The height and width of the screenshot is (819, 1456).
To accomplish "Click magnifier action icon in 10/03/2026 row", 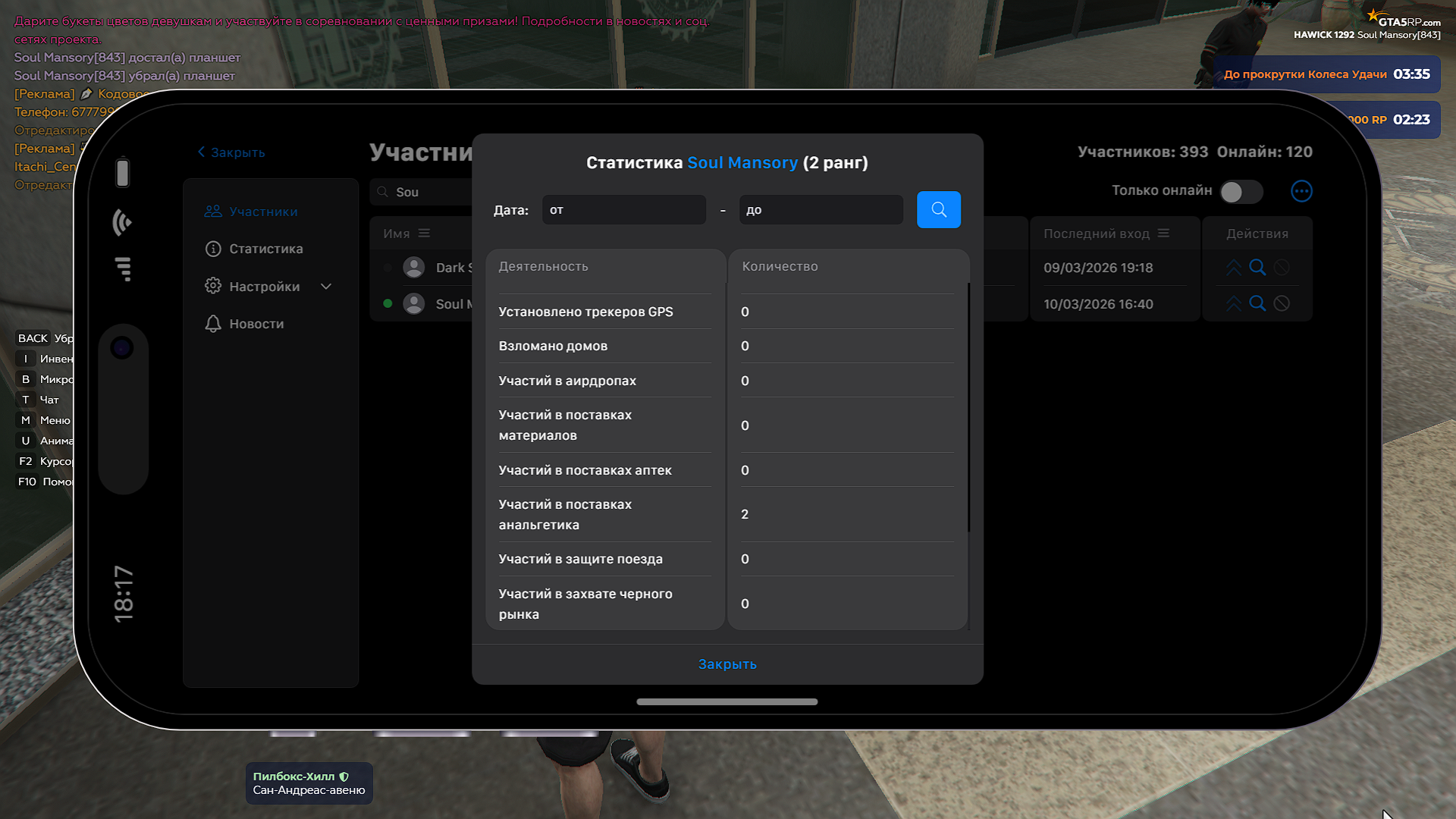I will (x=1257, y=303).
